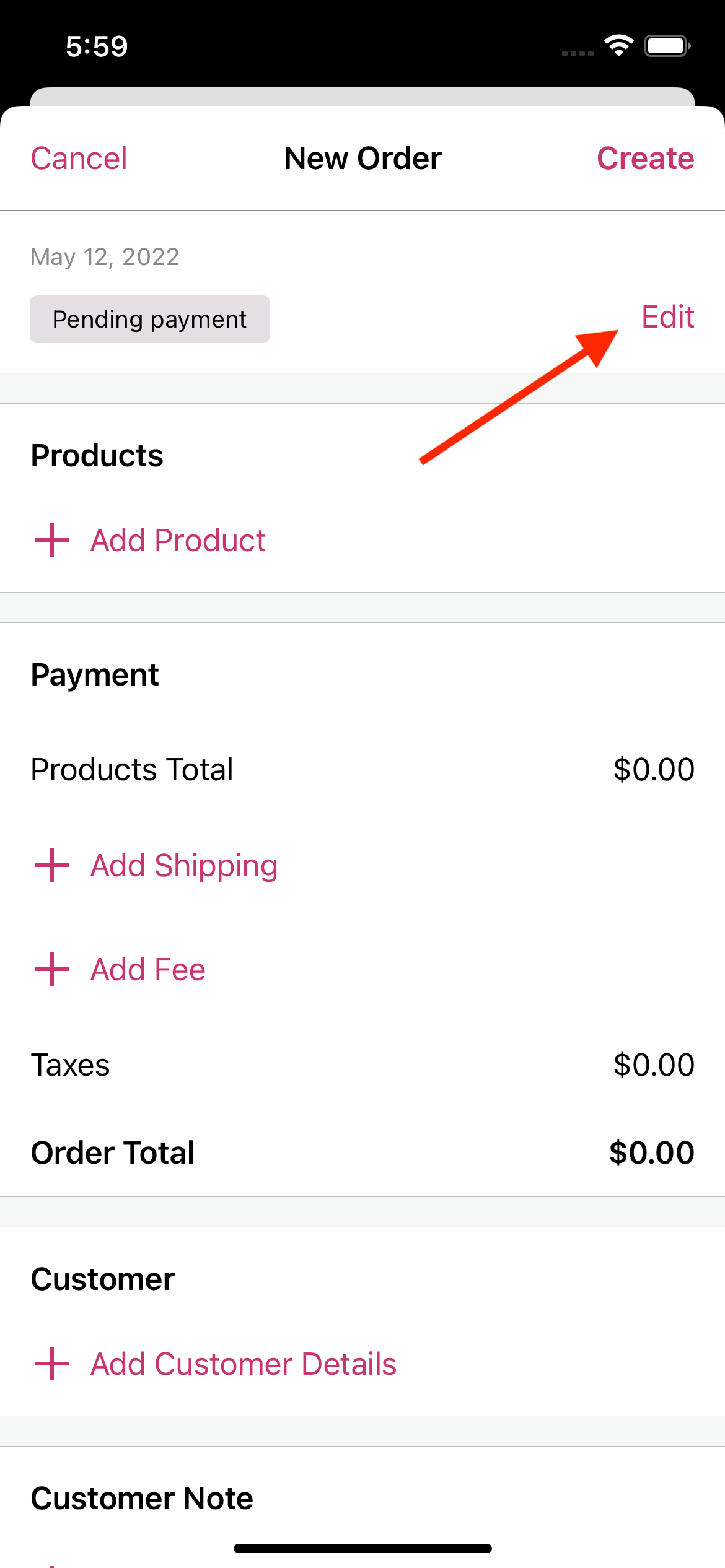This screenshot has width=725, height=1568.
Task: Add customer details to the order
Action: pos(243,1362)
